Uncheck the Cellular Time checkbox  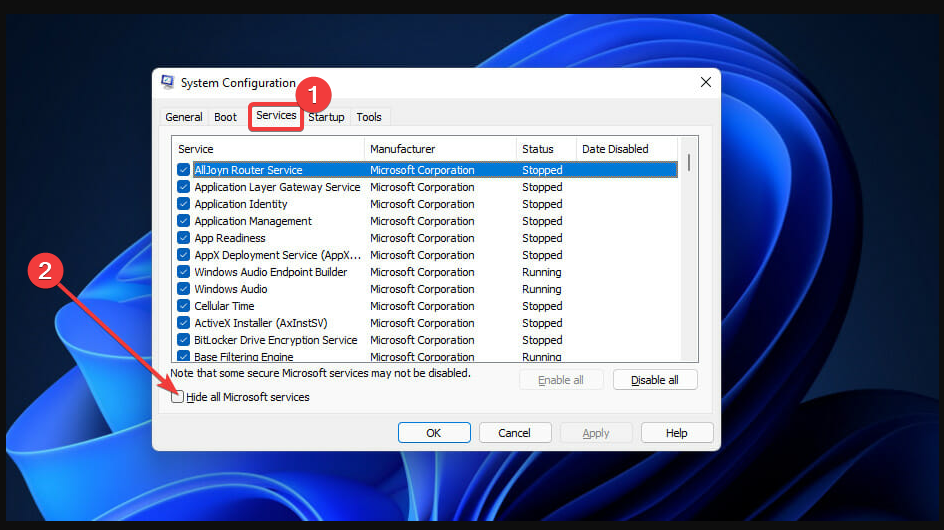[x=184, y=306]
